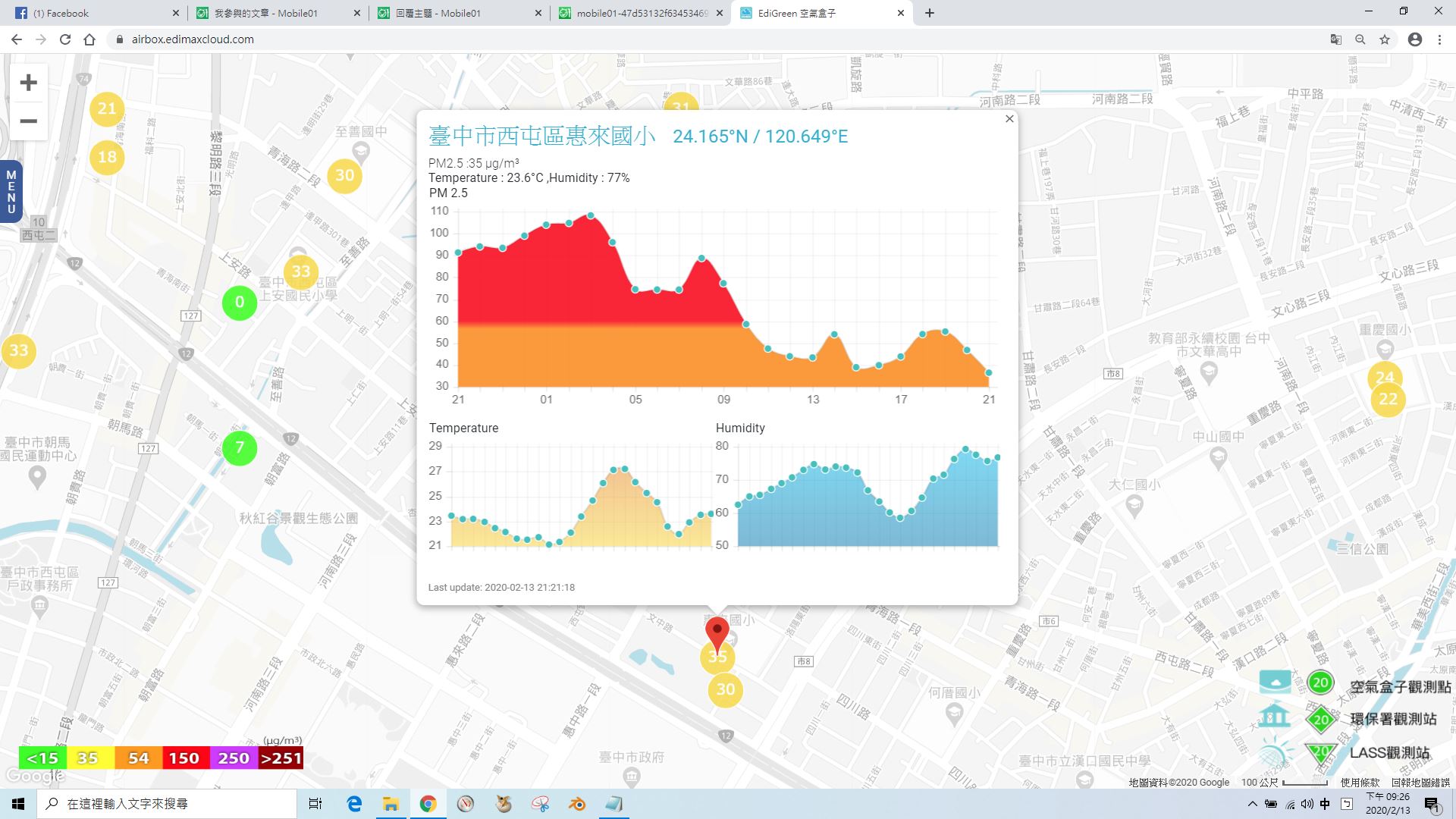Reload the current page

click(65, 39)
